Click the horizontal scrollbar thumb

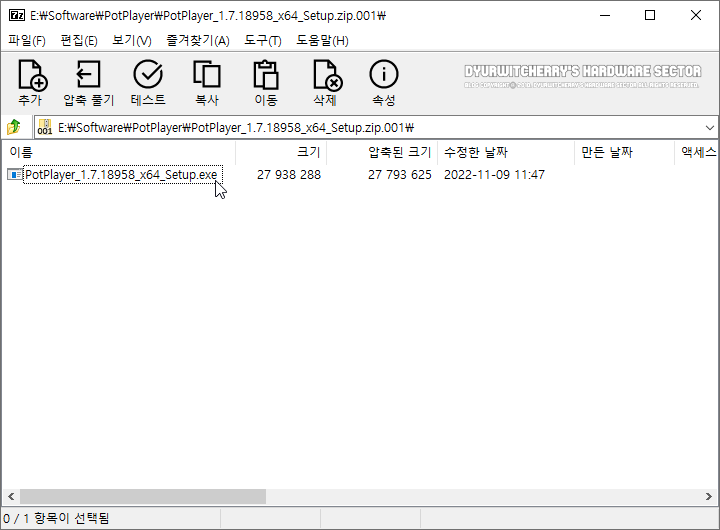coord(143,496)
